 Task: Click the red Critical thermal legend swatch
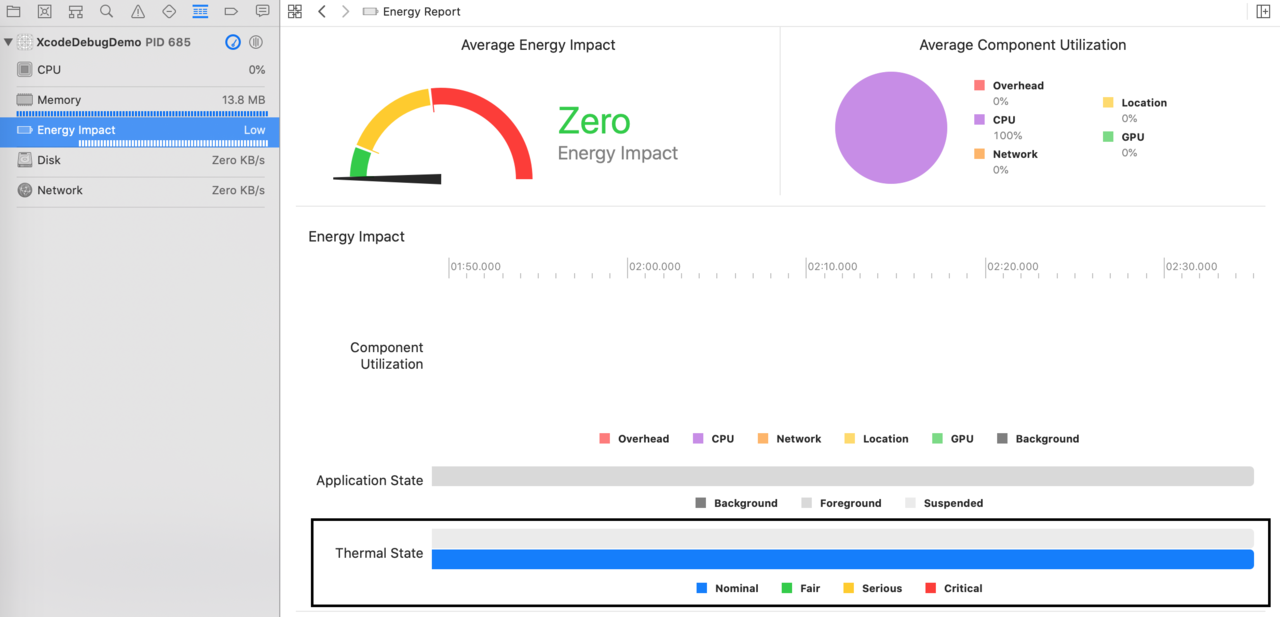(x=931, y=588)
